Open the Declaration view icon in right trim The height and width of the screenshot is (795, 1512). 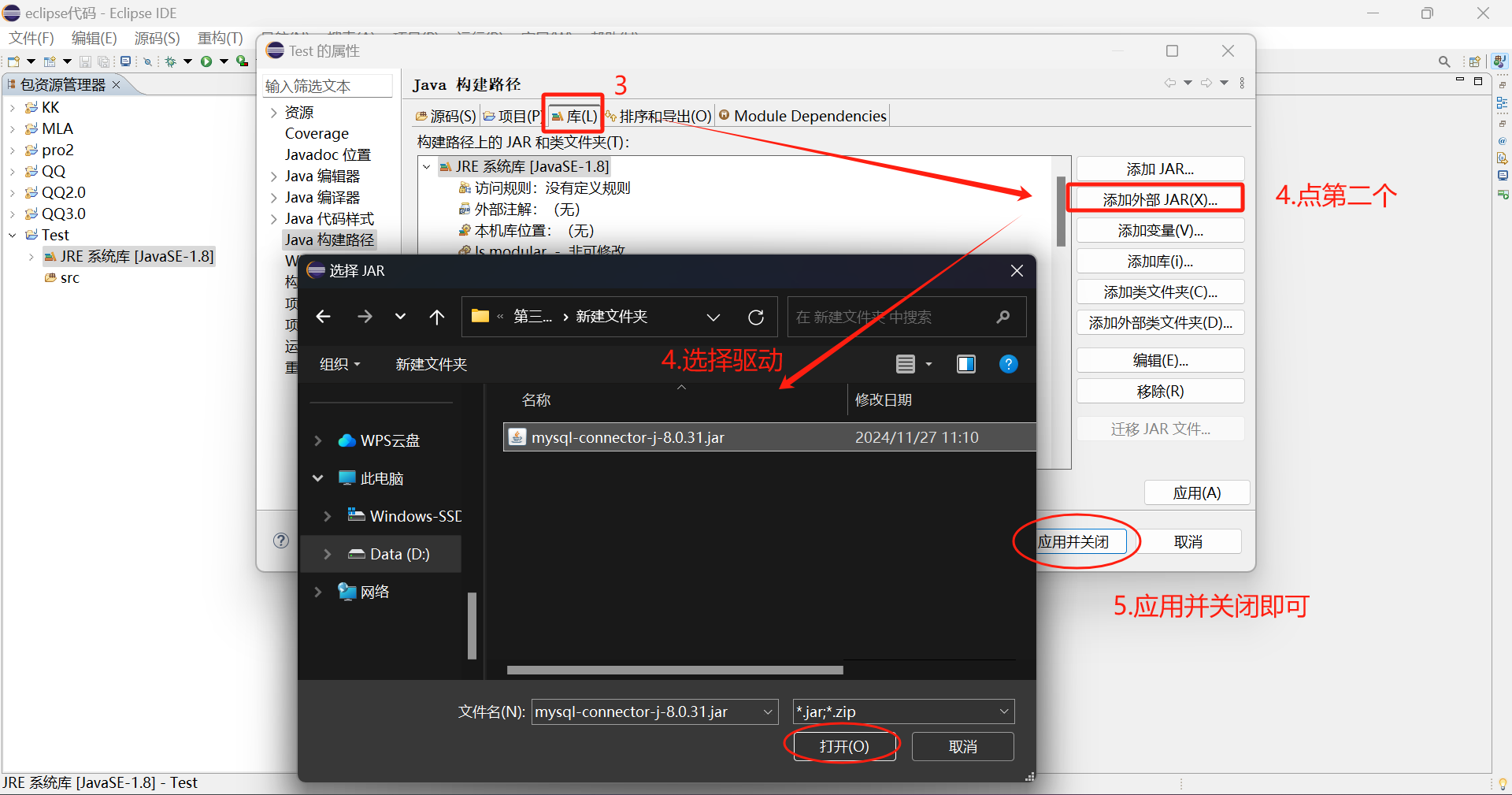(x=1502, y=158)
